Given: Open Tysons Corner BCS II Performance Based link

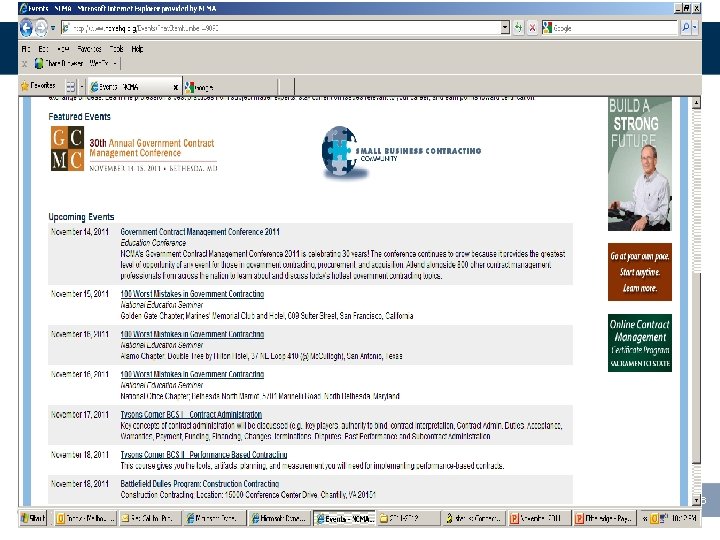Looking at the screenshot, I should (x=203, y=454).
